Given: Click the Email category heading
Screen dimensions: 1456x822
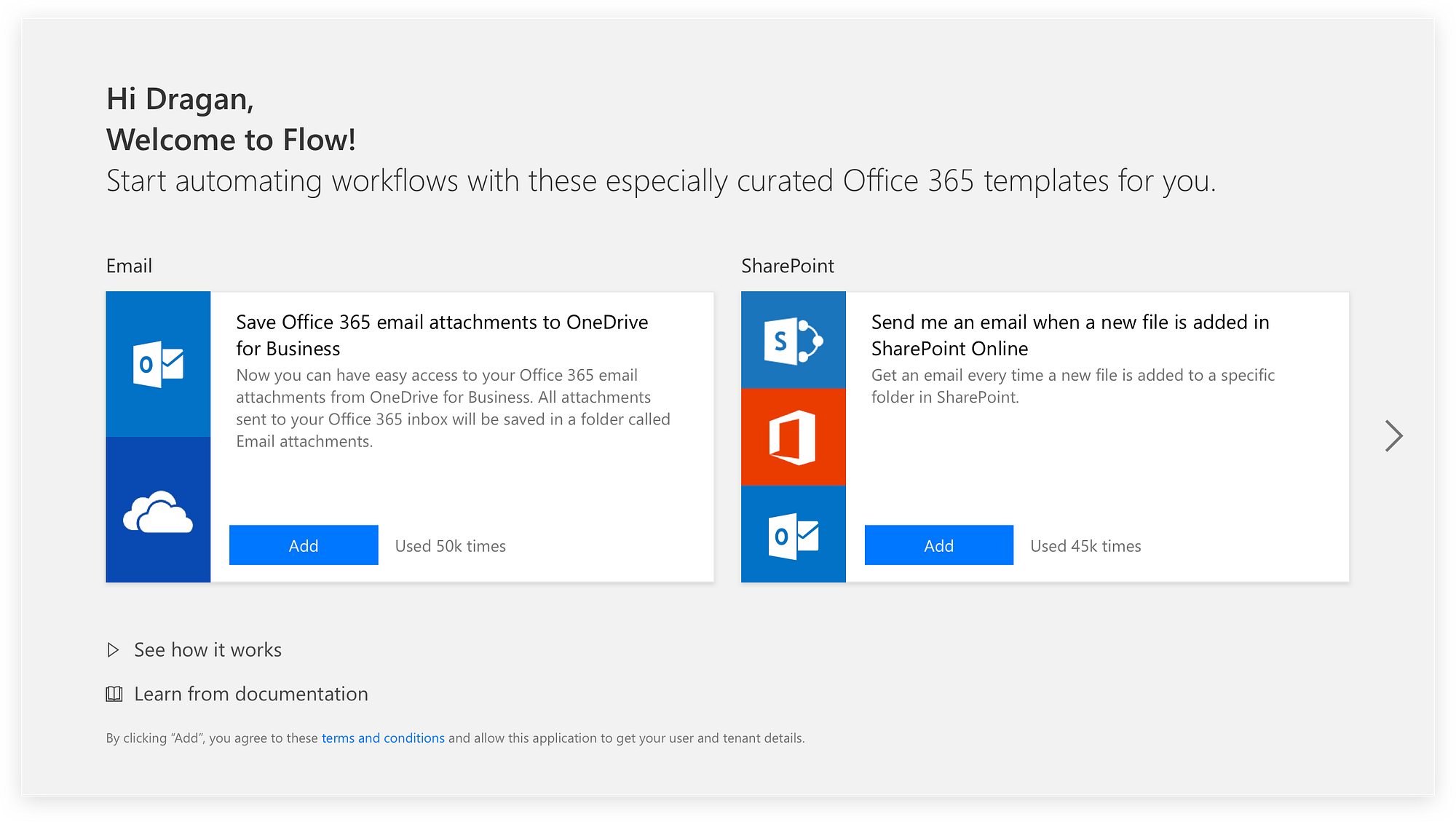Looking at the screenshot, I should pyautogui.click(x=129, y=266).
